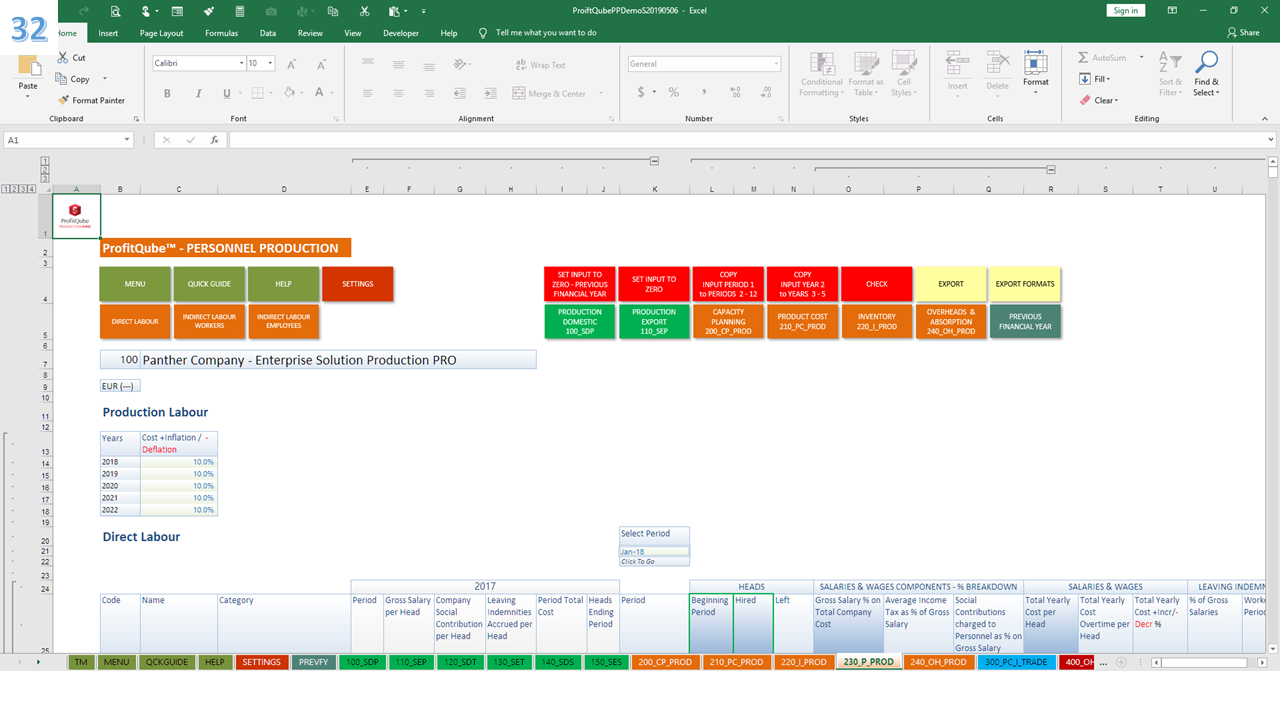Click the Accounting Number Format dollar icon
The height and width of the screenshot is (720, 1280).
(641, 92)
